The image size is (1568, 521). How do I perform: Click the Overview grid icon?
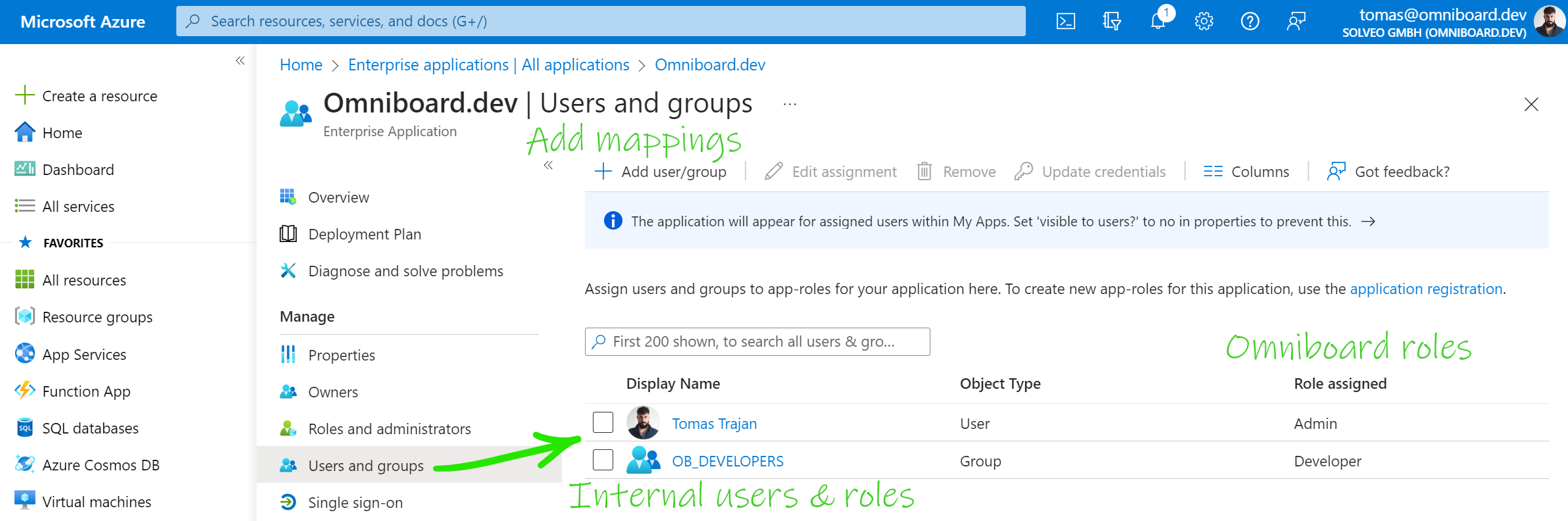288,197
